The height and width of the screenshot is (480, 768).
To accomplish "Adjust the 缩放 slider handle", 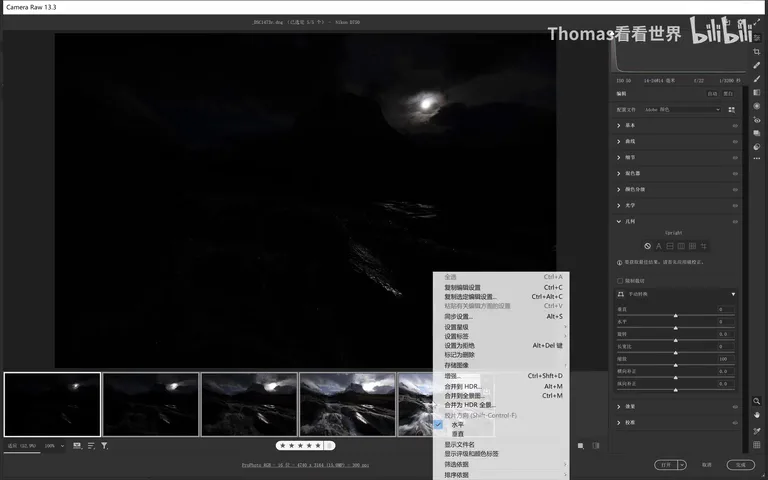I will pyautogui.click(x=675, y=365).
